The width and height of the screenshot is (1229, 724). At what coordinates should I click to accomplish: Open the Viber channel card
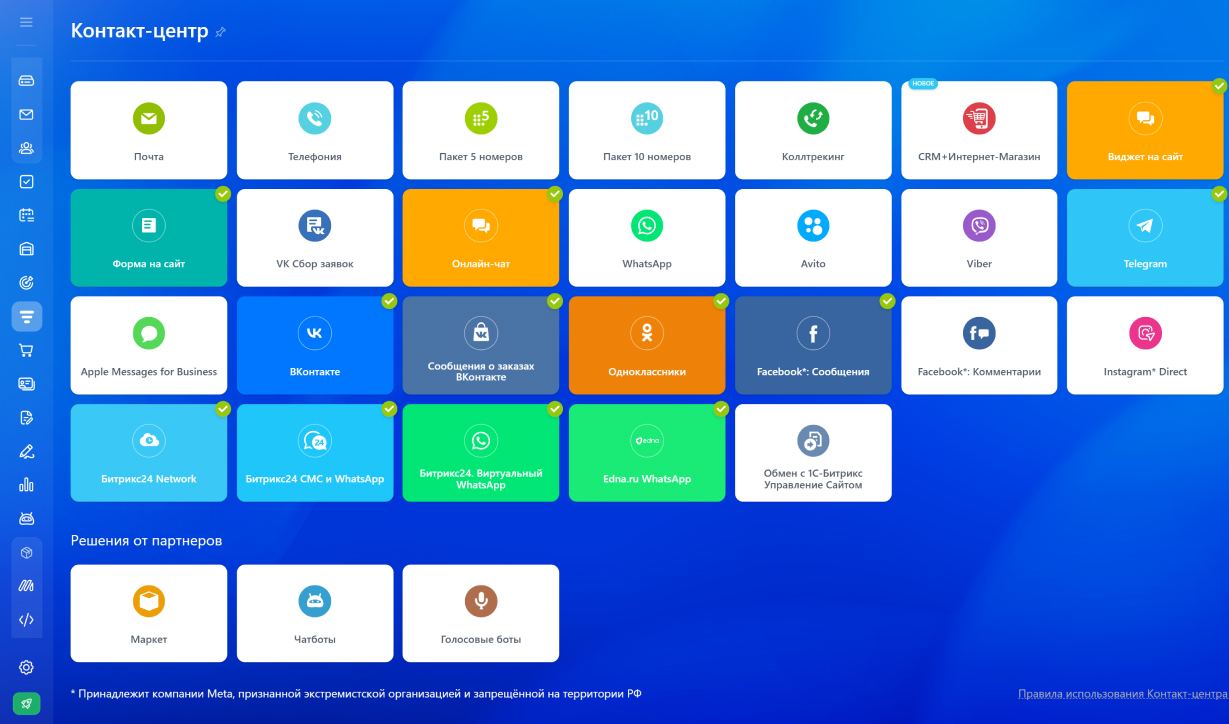(x=979, y=238)
